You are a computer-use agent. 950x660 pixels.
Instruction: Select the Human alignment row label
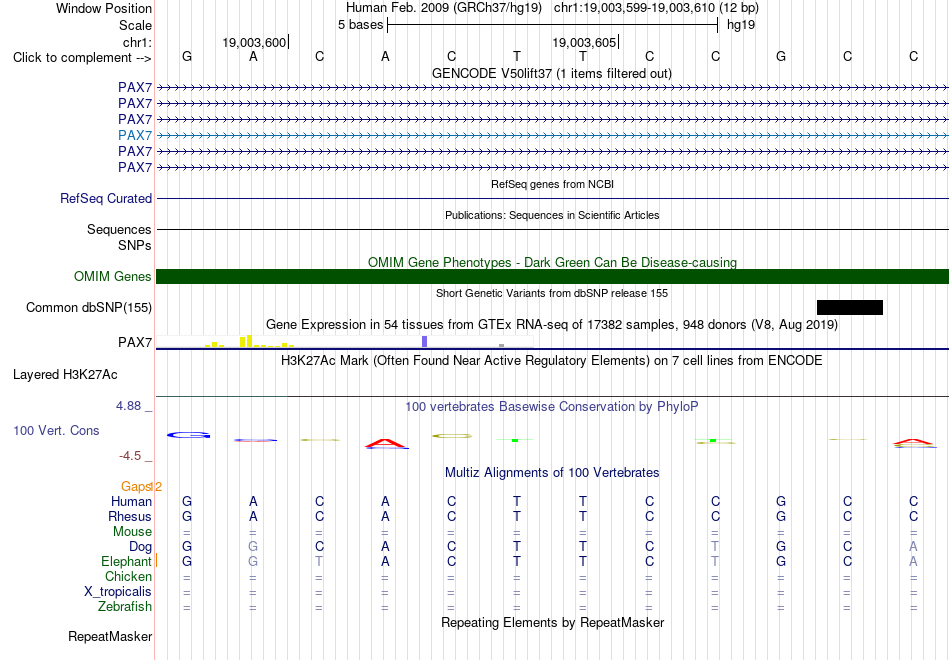[131, 501]
